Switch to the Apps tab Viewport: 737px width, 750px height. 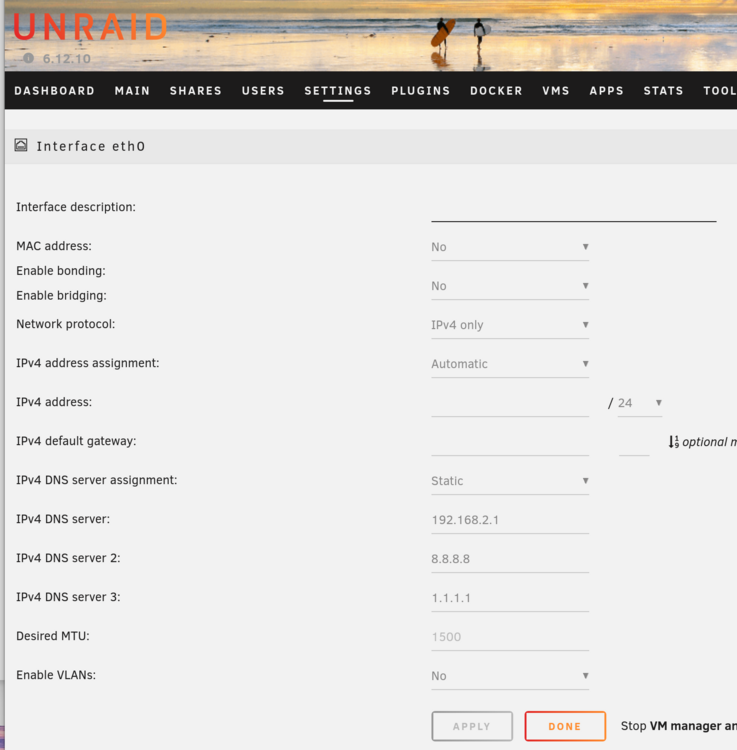point(606,91)
